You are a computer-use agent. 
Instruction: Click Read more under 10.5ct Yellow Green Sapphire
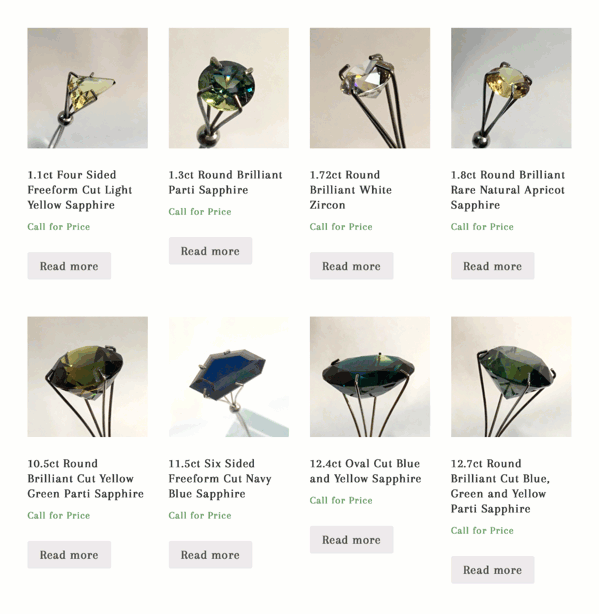pos(69,554)
